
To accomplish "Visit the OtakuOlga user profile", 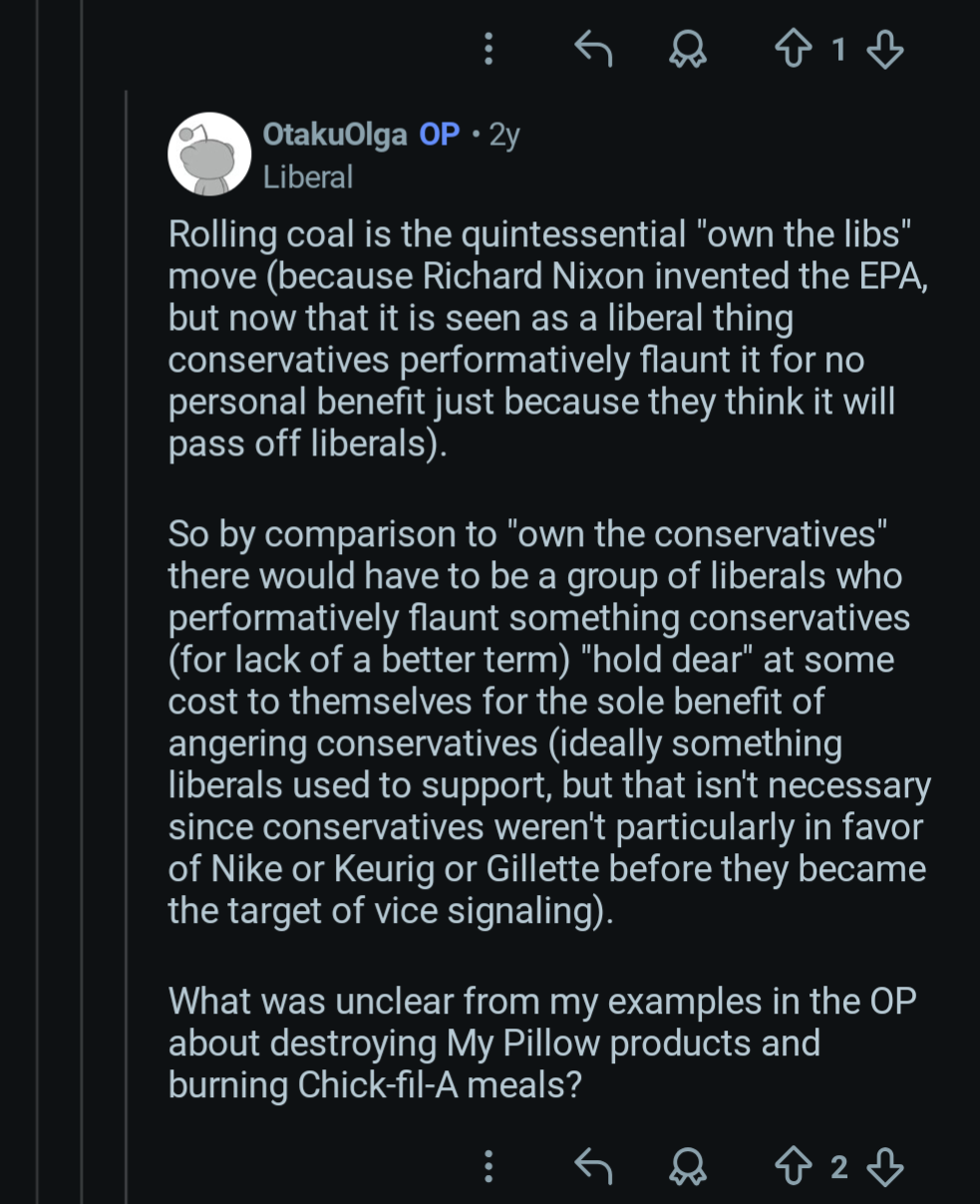I will [334, 135].
